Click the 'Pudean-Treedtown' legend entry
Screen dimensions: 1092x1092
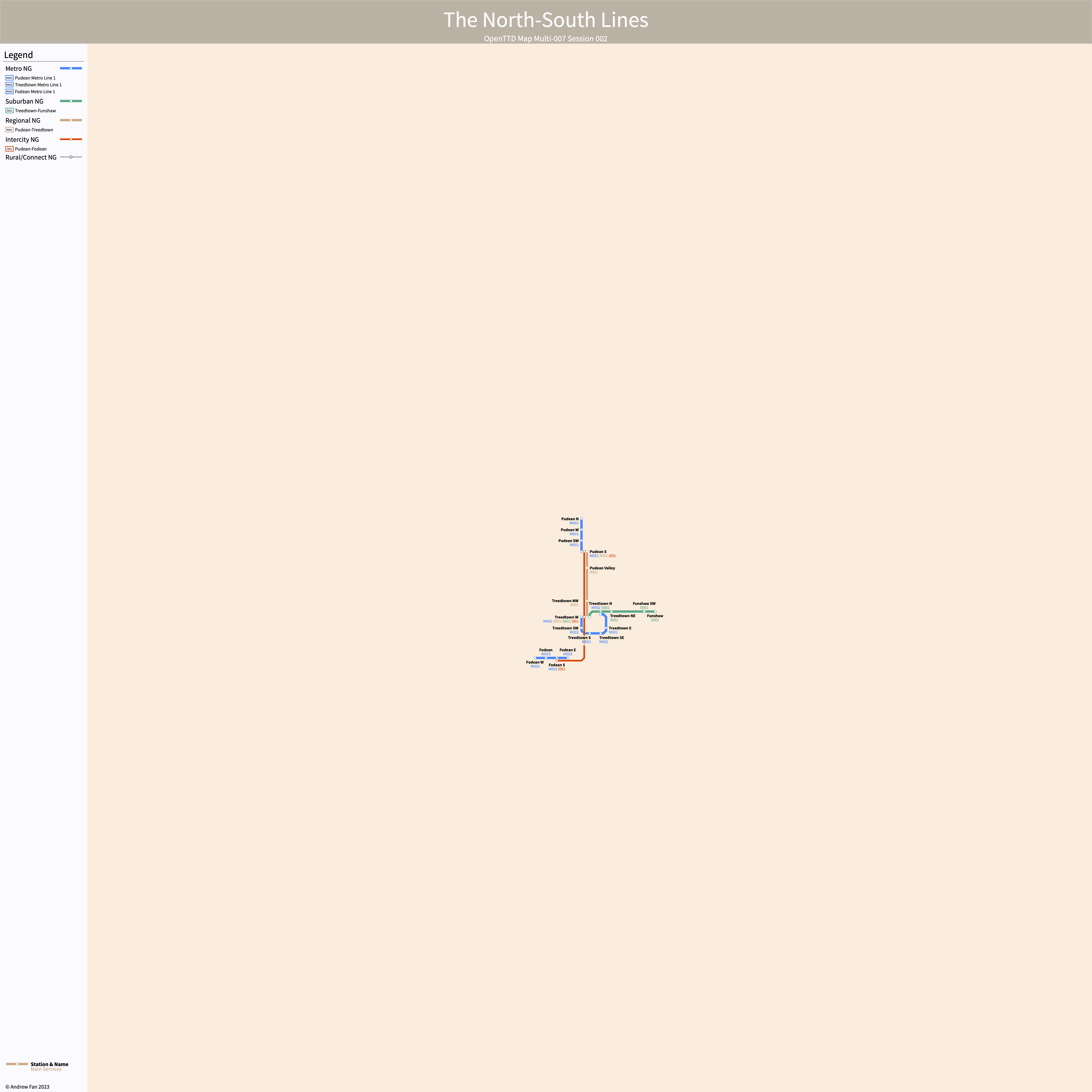coord(34,130)
